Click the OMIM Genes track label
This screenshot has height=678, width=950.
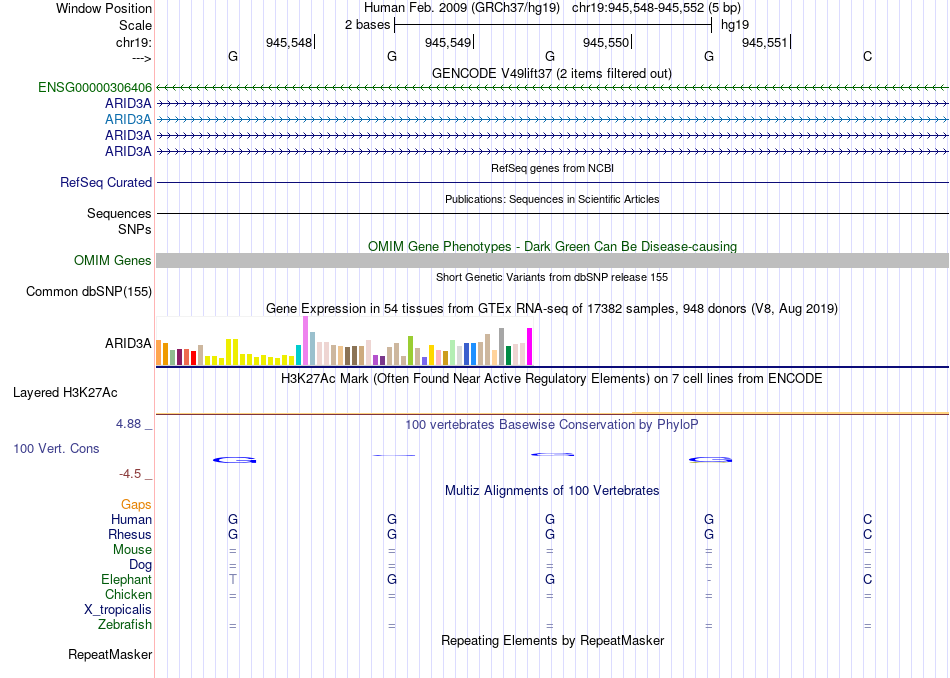tap(113, 261)
